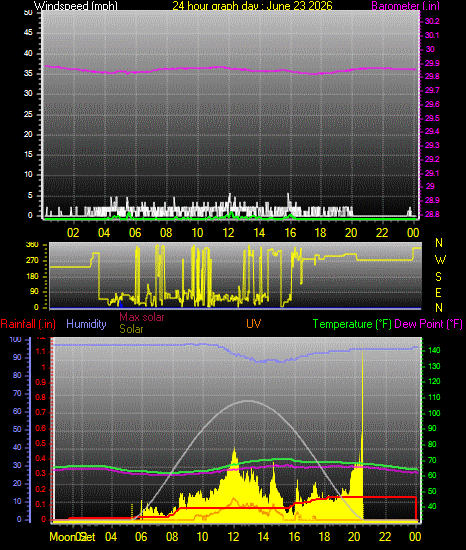Click the 12 hour mark on wind chart
Image resolution: width=466 pixels, height=550 pixels.
pos(228,233)
